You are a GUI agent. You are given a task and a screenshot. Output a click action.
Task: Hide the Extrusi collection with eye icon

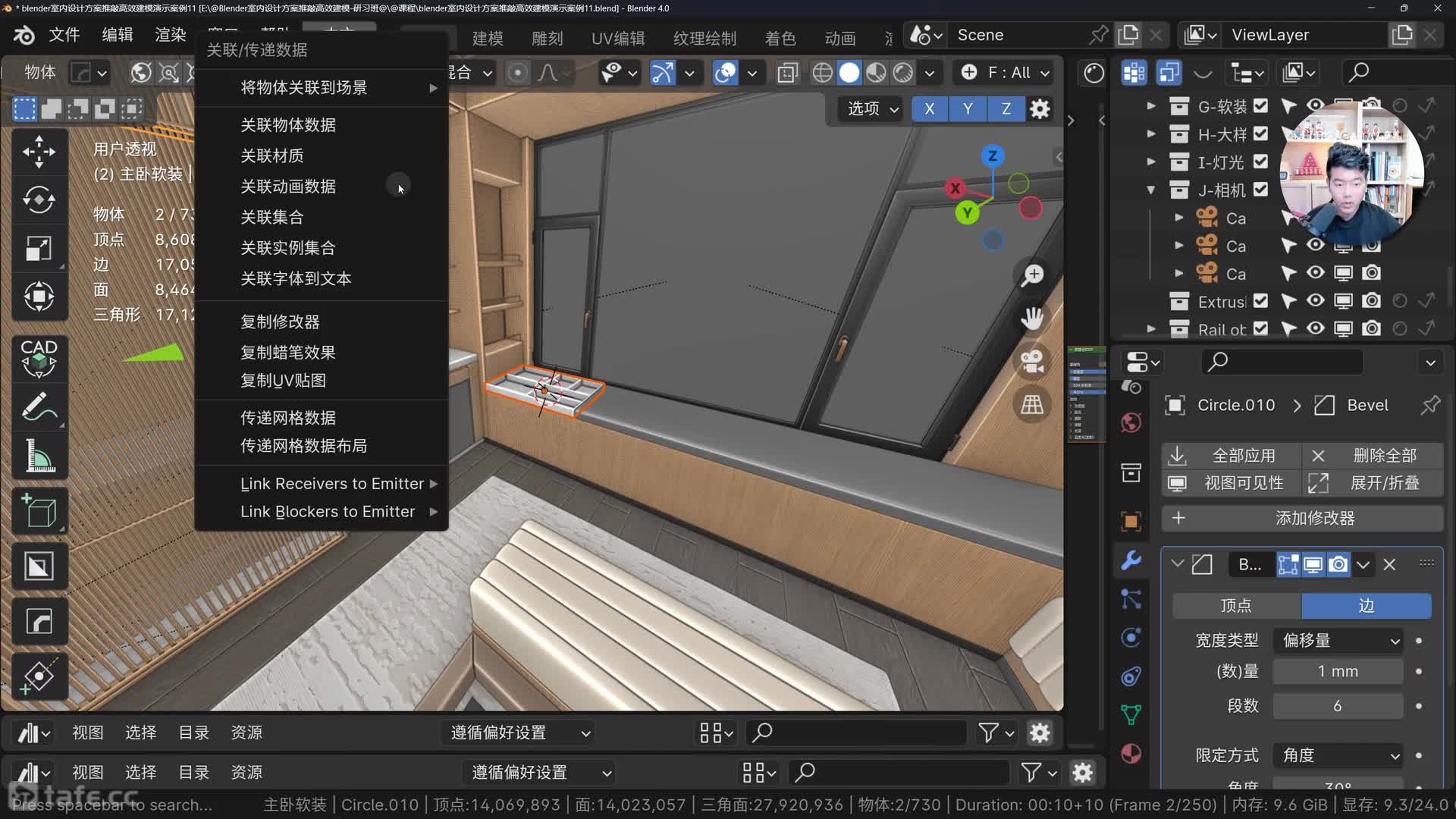(x=1316, y=301)
